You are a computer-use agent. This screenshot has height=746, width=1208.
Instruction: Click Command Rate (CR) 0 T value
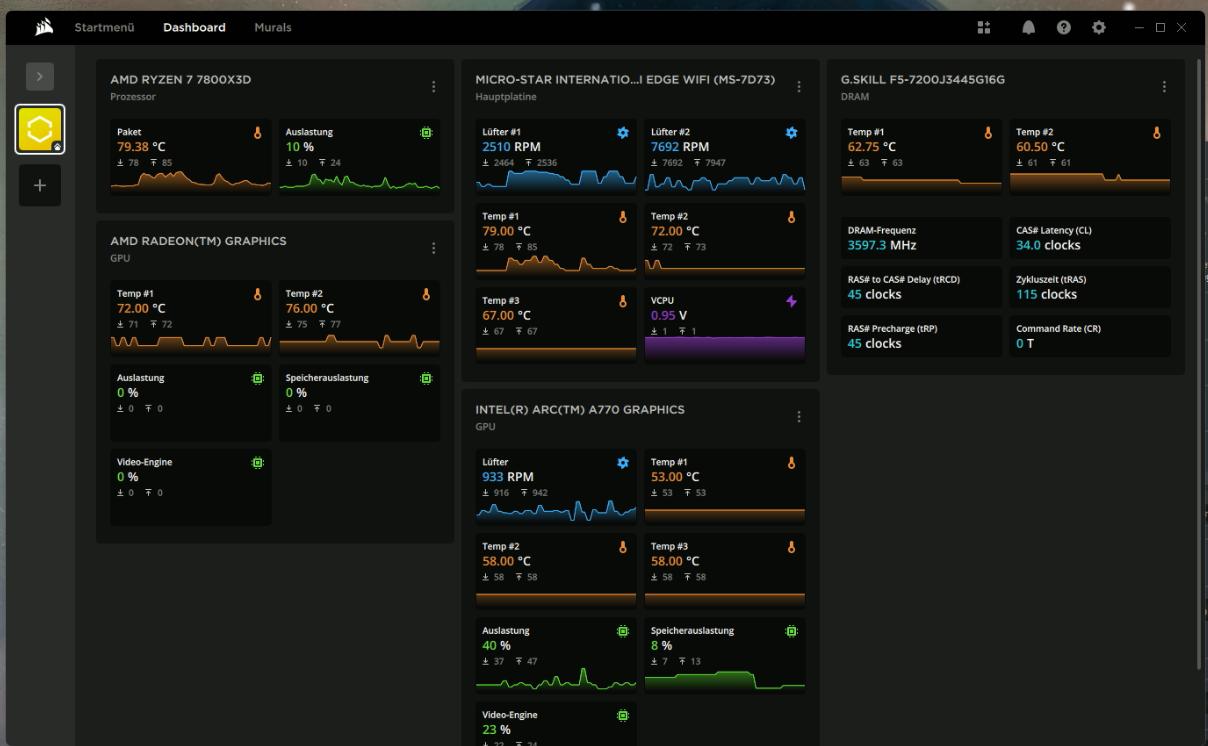coord(1026,343)
